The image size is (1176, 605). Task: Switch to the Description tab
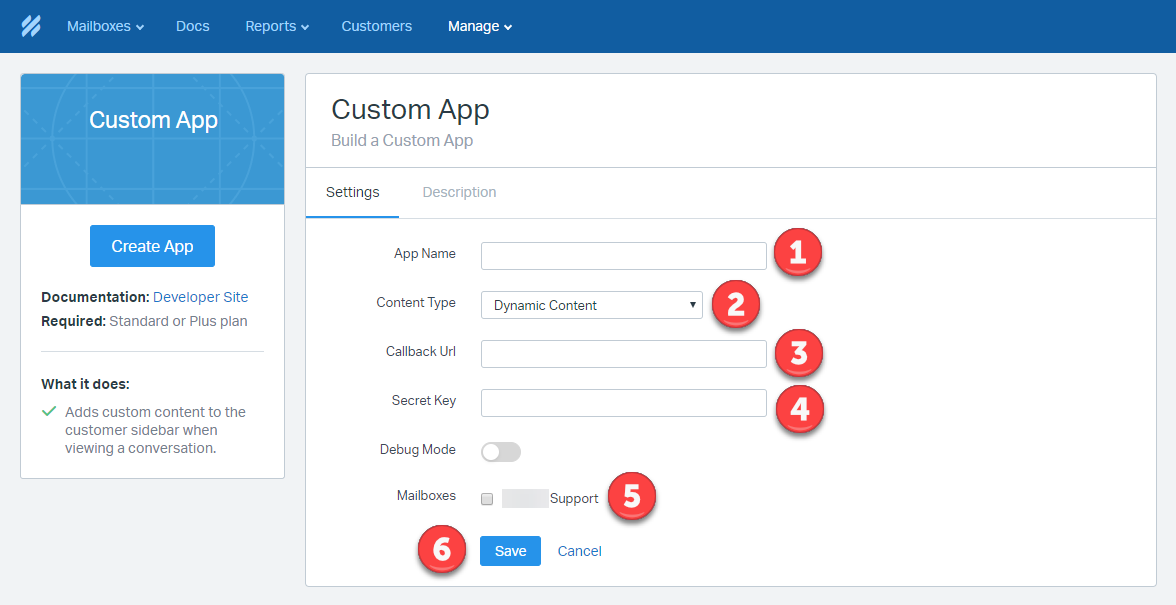coord(459,192)
